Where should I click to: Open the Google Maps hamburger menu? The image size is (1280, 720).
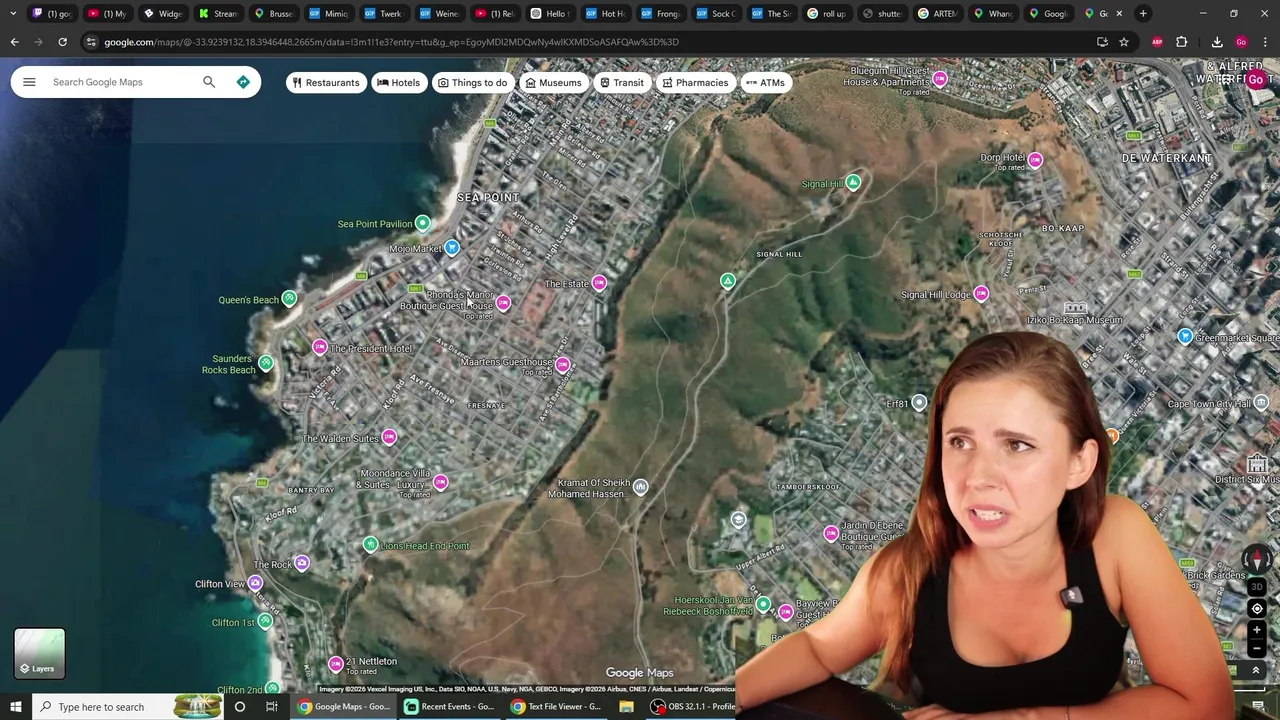coord(29,82)
